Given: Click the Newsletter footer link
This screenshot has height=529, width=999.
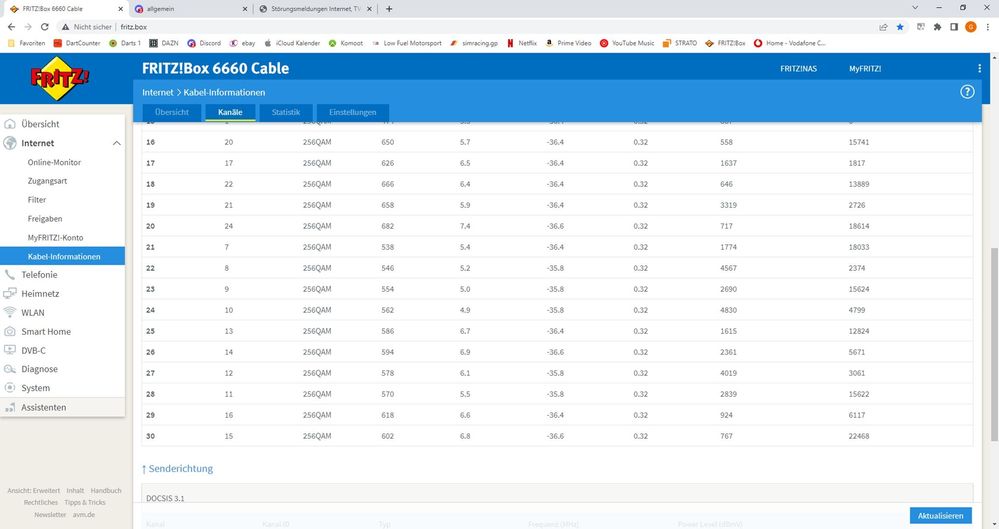Looking at the screenshot, I should tap(50, 515).
